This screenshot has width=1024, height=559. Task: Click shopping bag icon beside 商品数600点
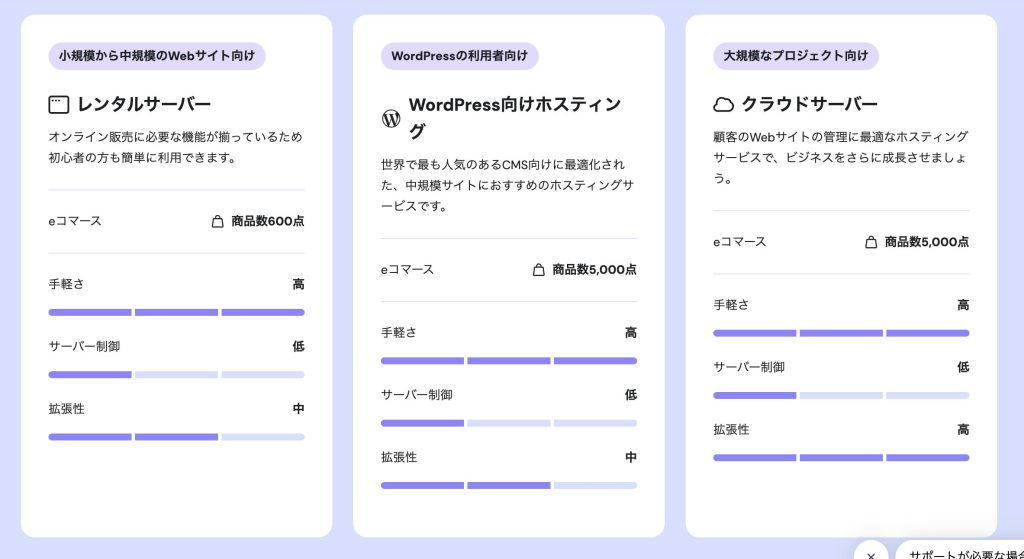point(217,221)
